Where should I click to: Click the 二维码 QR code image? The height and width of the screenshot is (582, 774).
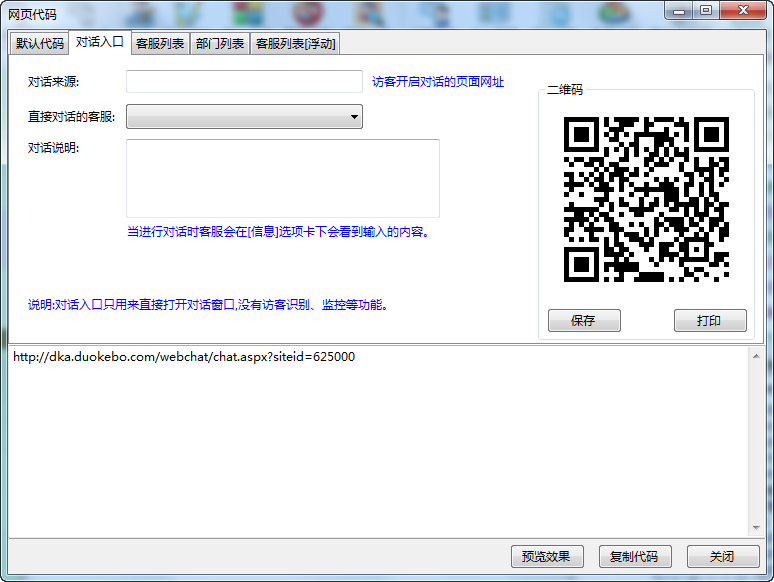click(x=646, y=199)
